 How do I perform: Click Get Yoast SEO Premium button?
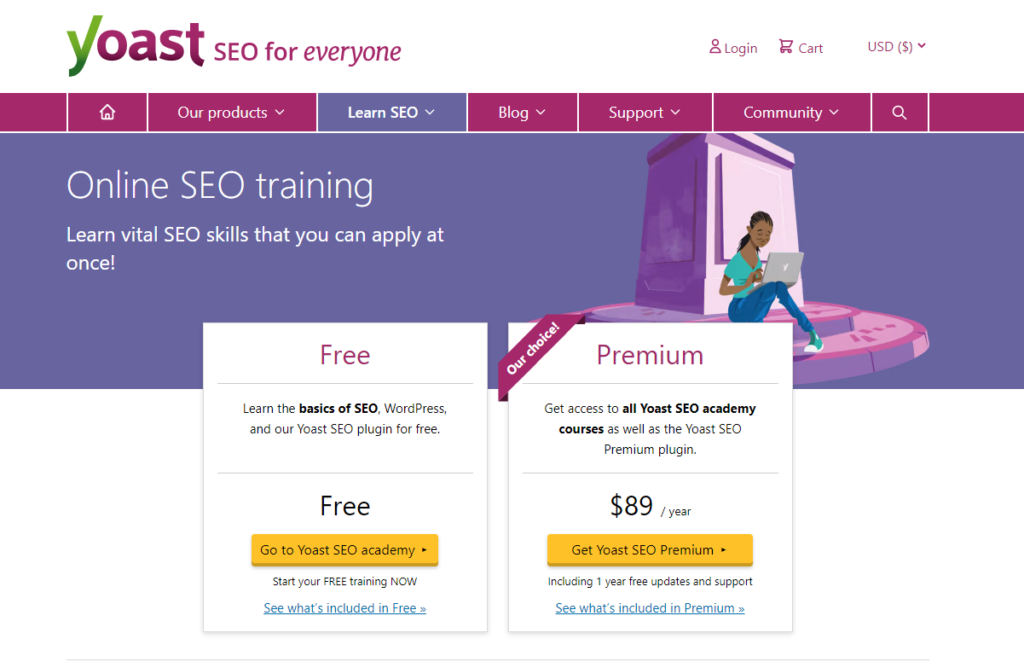click(x=649, y=550)
